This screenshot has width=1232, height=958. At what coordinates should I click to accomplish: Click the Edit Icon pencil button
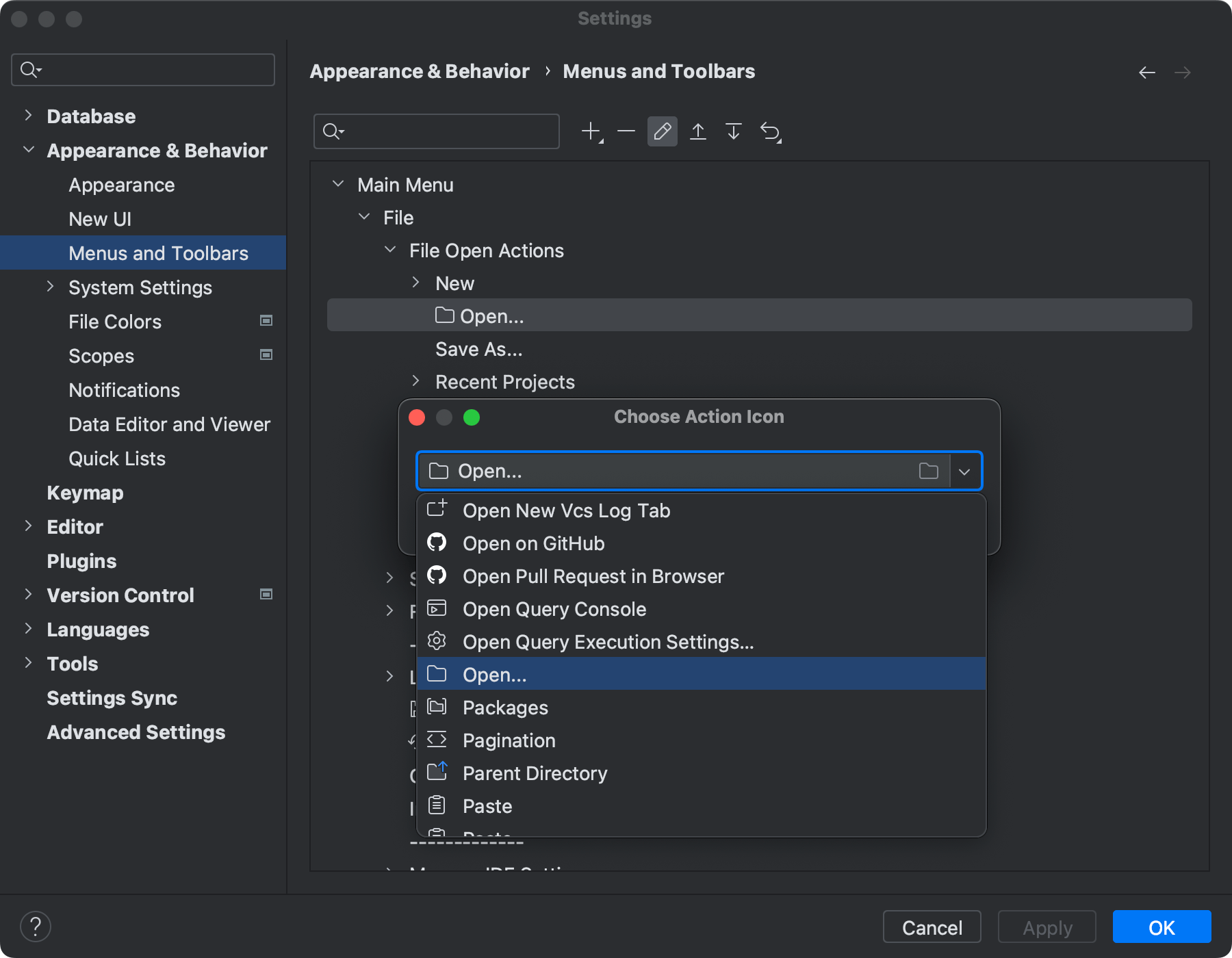tap(663, 131)
